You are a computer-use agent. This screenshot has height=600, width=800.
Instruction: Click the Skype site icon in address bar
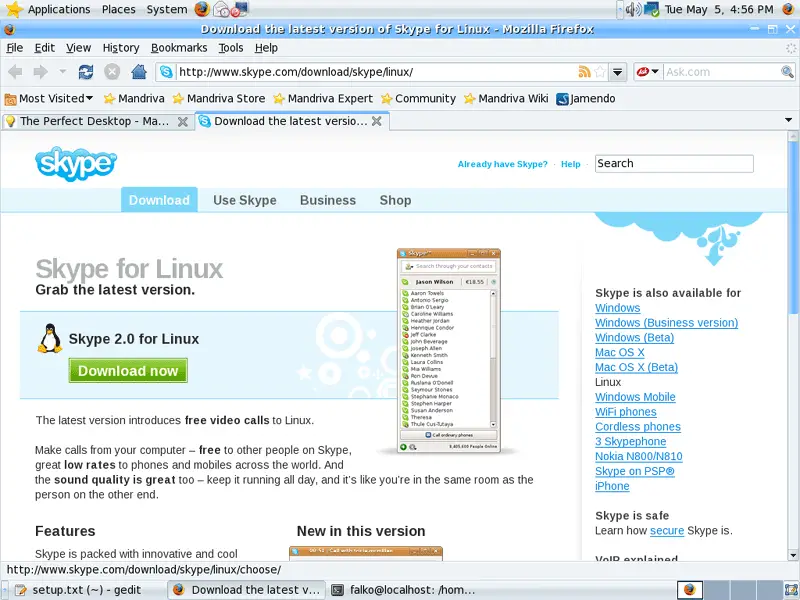tap(166, 72)
